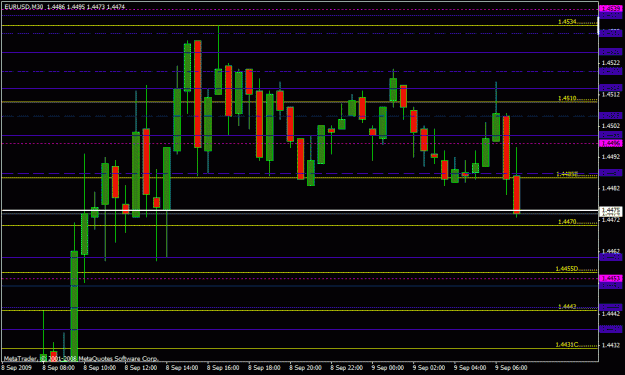The width and height of the screenshot is (625, 375).
Task: Click the yellow 1.4443 level label
Action: click(x=567, y=306)
